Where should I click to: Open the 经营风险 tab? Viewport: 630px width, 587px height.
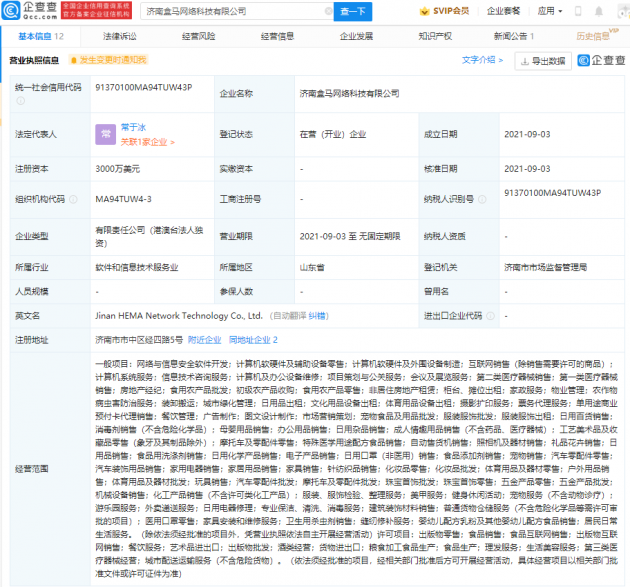(x=198, y=37)
